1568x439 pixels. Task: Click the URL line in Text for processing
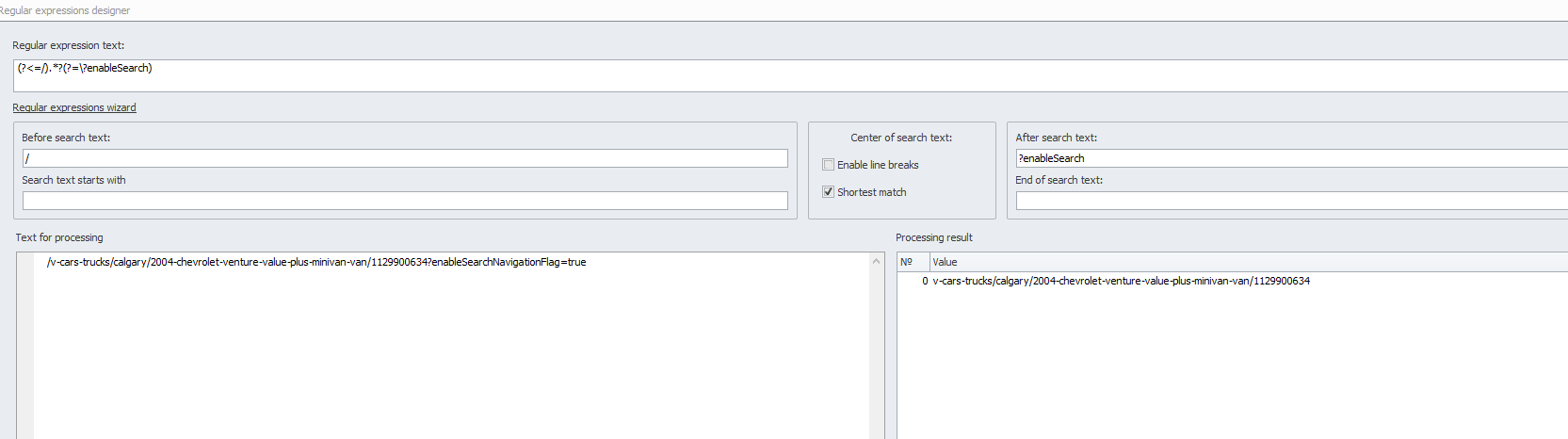(316, 262)
